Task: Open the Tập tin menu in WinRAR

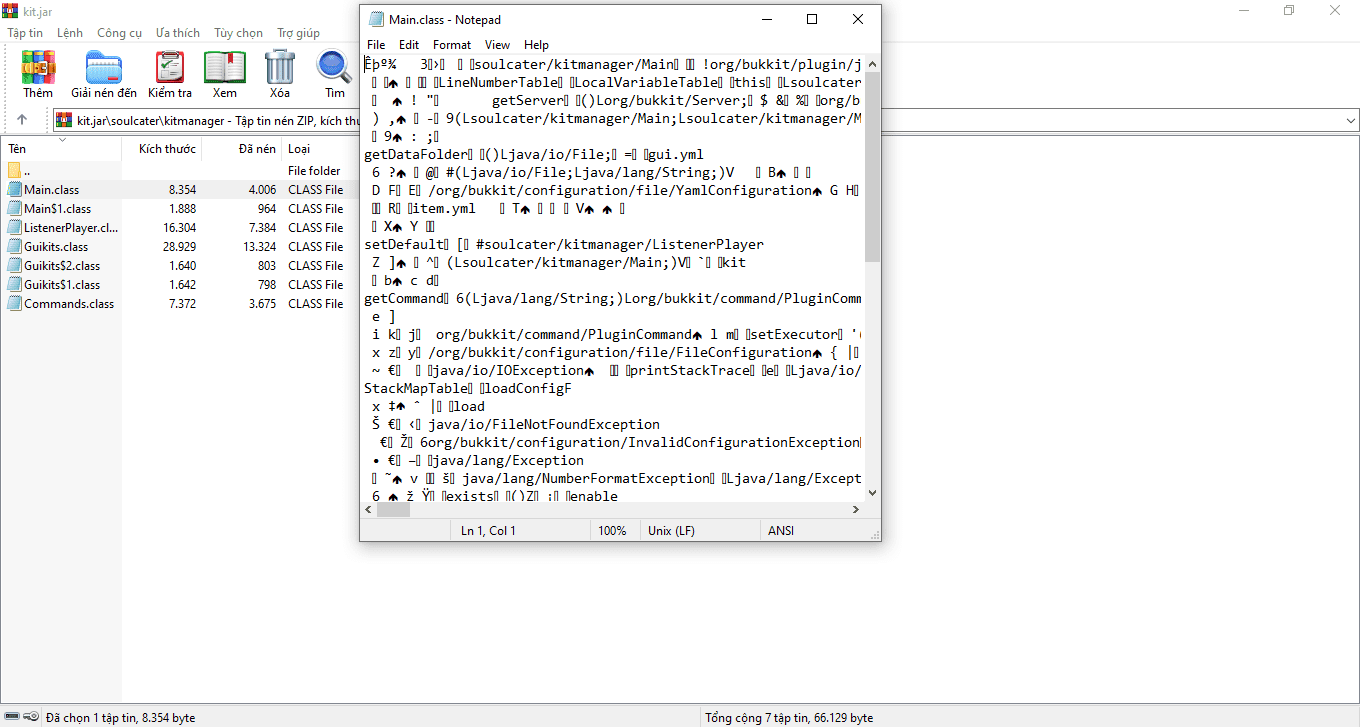Action: click(x=25, y=33)
